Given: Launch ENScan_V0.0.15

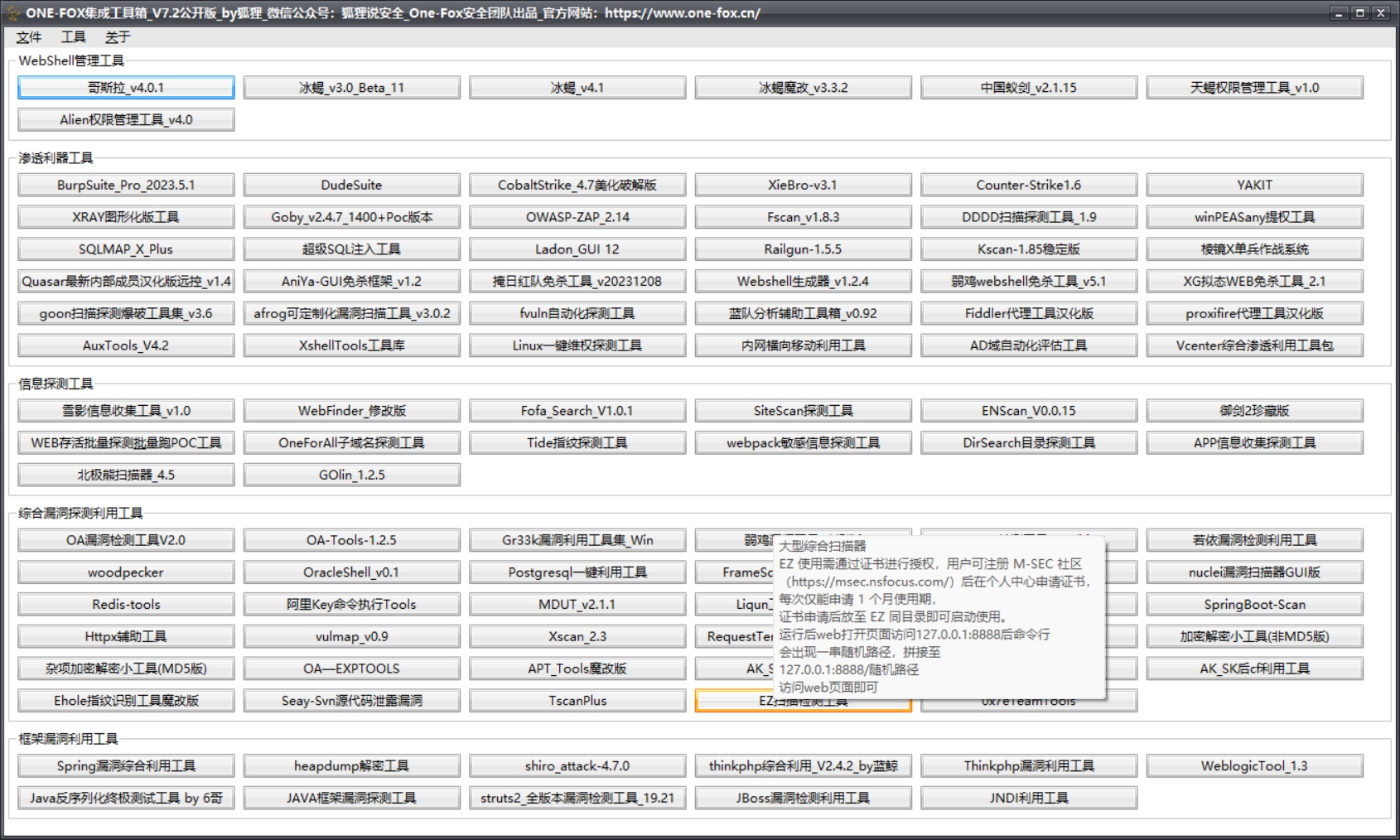Looking at the screenshot, I should [1029, 411].
